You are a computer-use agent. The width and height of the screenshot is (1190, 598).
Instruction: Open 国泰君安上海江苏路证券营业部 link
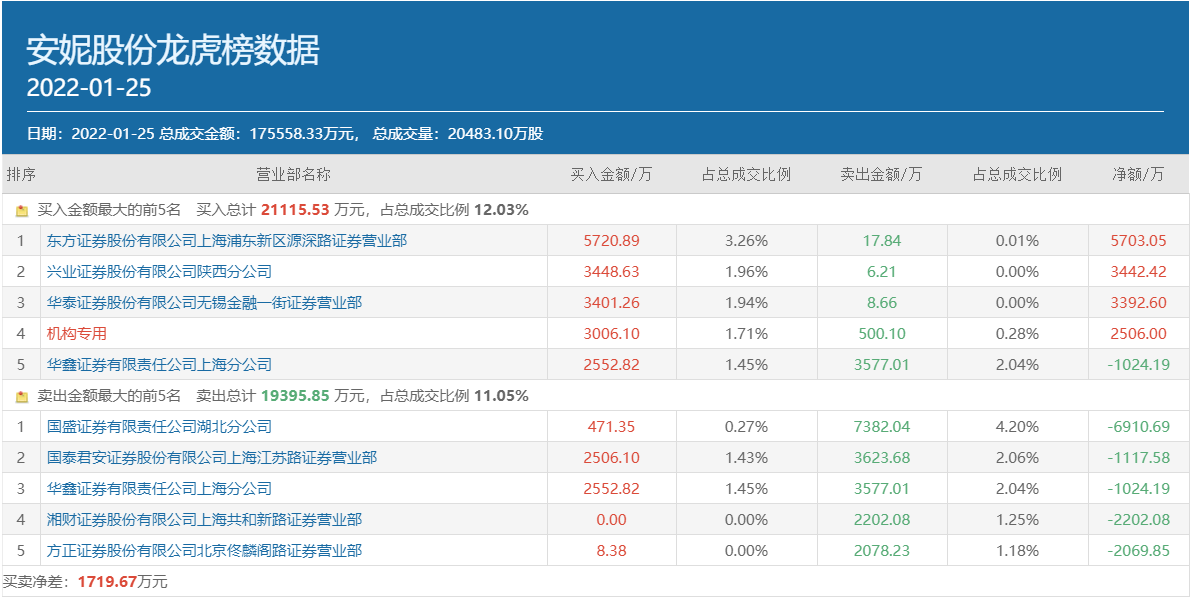pos(212,458)
